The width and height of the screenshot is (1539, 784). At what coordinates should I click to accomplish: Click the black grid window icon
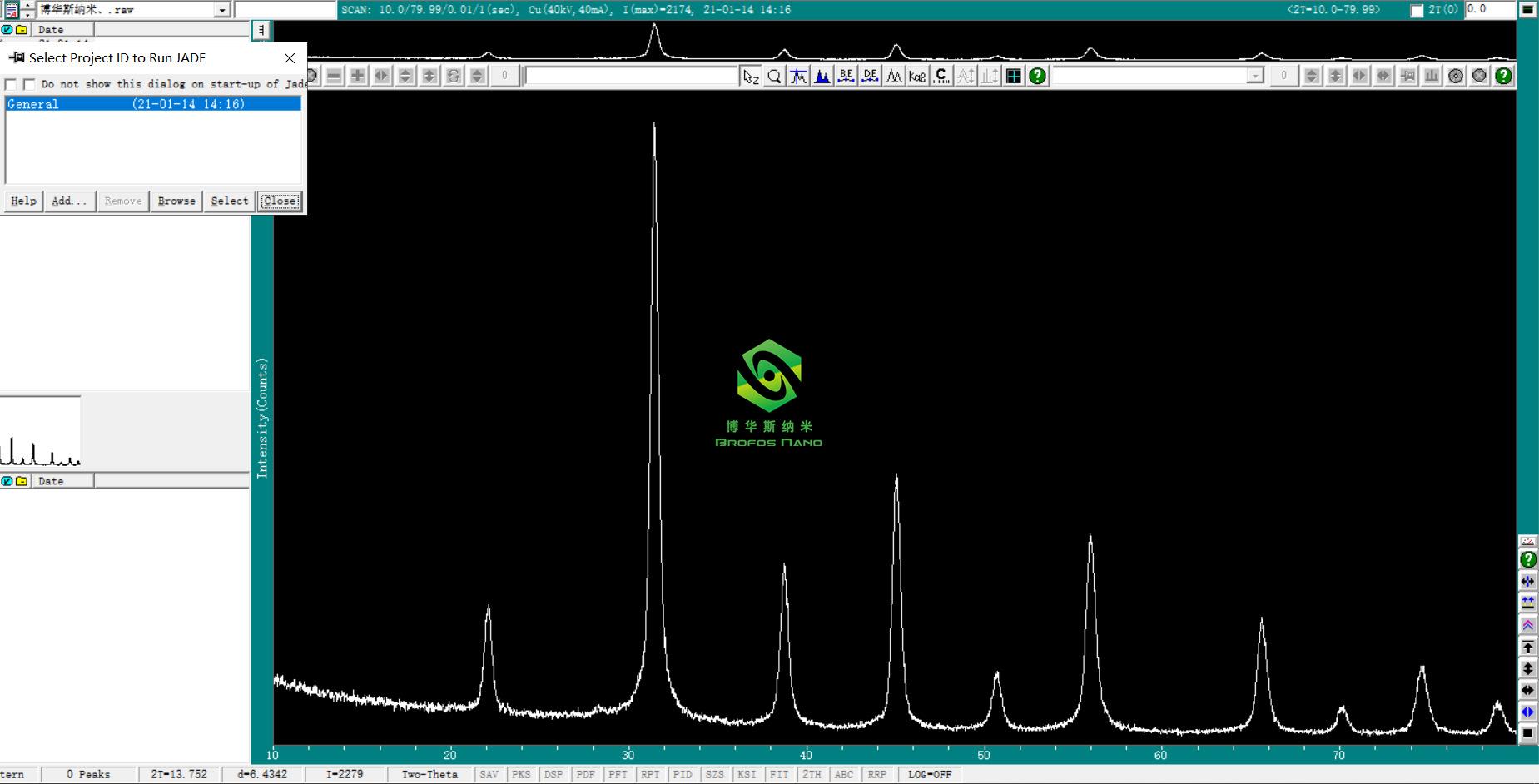coord(1013,77)
